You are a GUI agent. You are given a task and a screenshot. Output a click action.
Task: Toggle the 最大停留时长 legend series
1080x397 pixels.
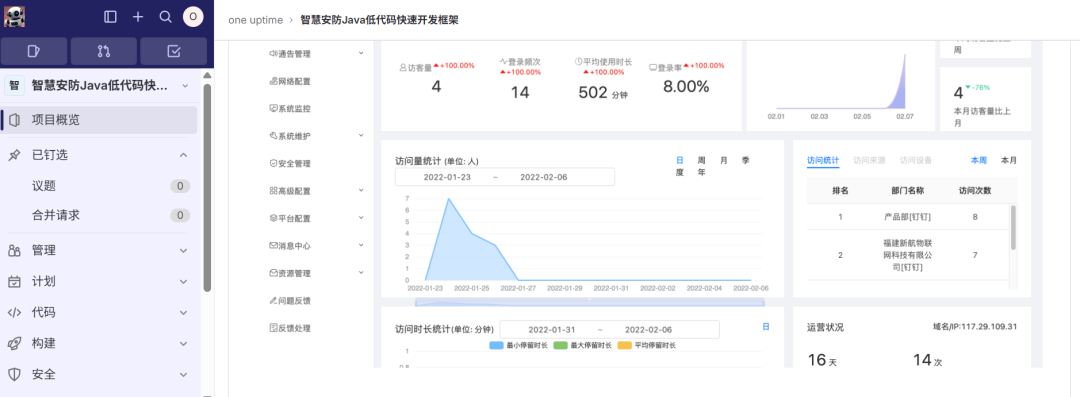[x=582, y=345]
